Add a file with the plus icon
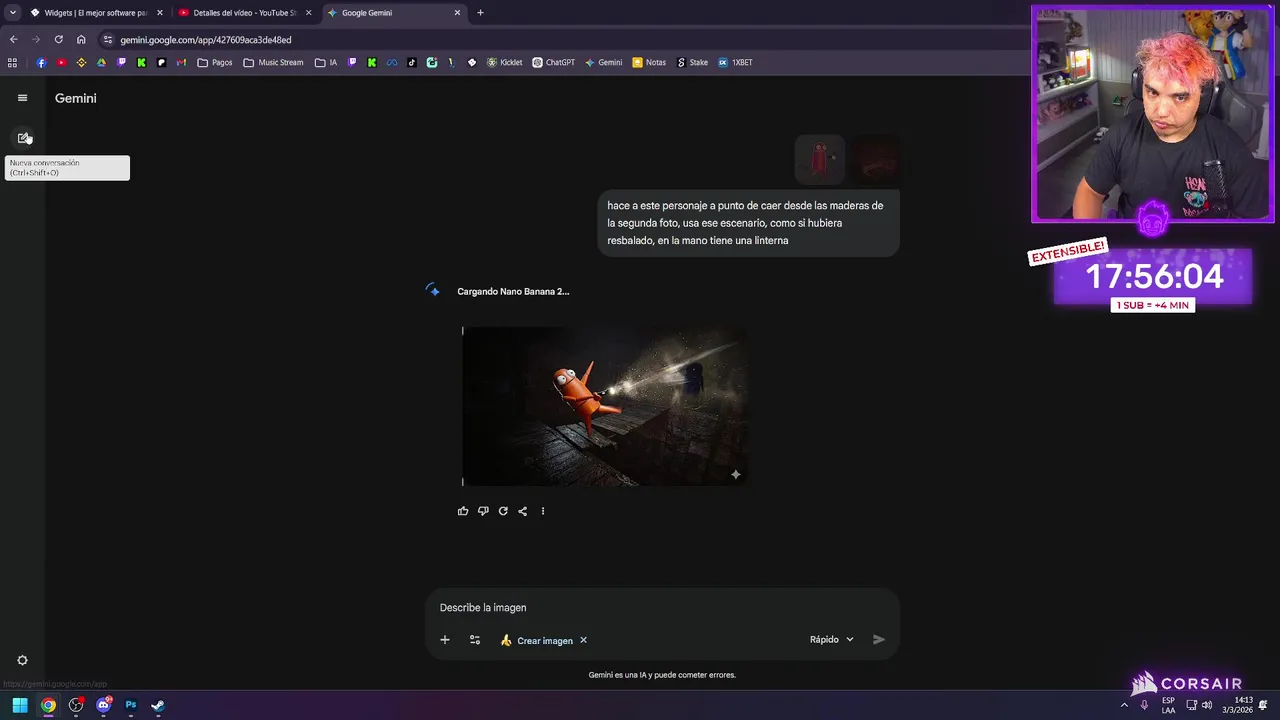 [x=445, y=640]
